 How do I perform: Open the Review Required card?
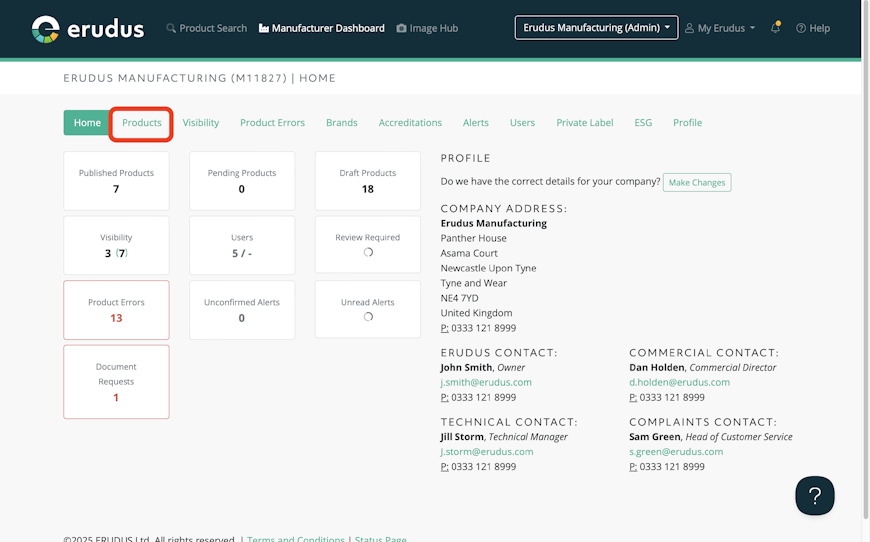tap(368, 245)
